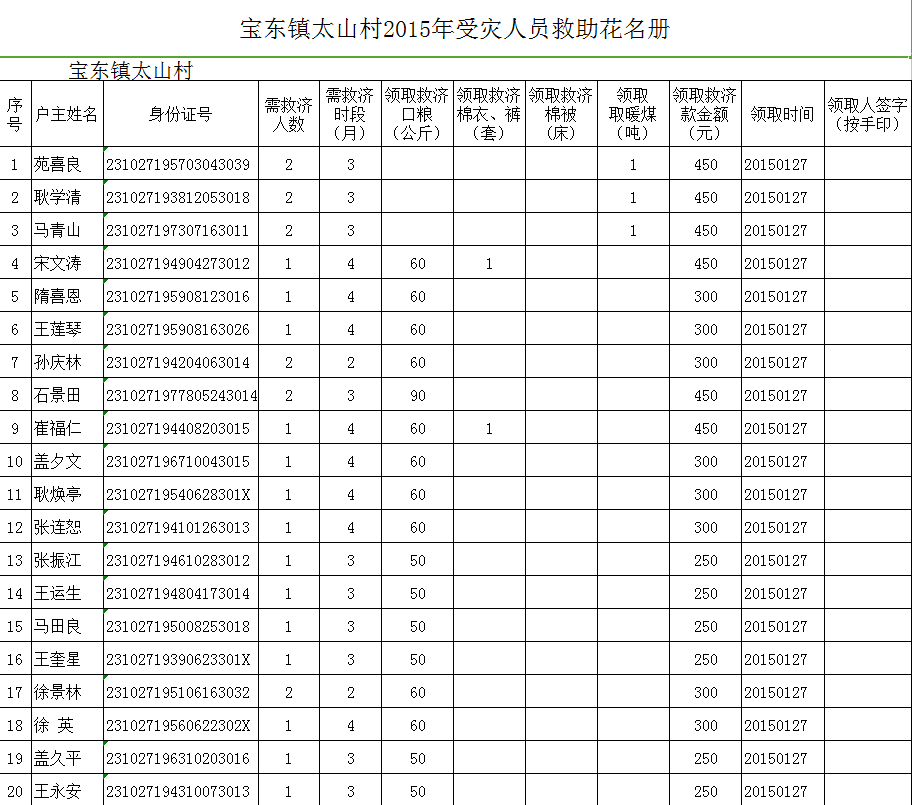The image size is (912, 805).
Task: Select the 领取人签字(按手印) header
Action: coord(868,114)
